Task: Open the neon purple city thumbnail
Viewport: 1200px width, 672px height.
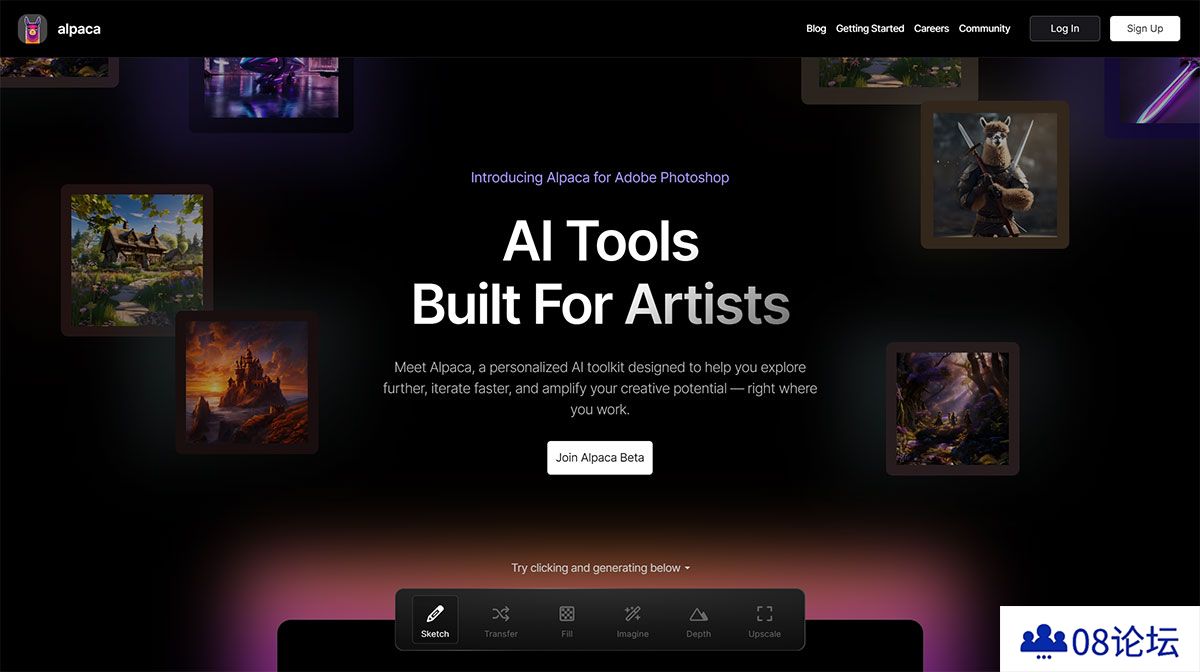Action: tap(271, 94)
